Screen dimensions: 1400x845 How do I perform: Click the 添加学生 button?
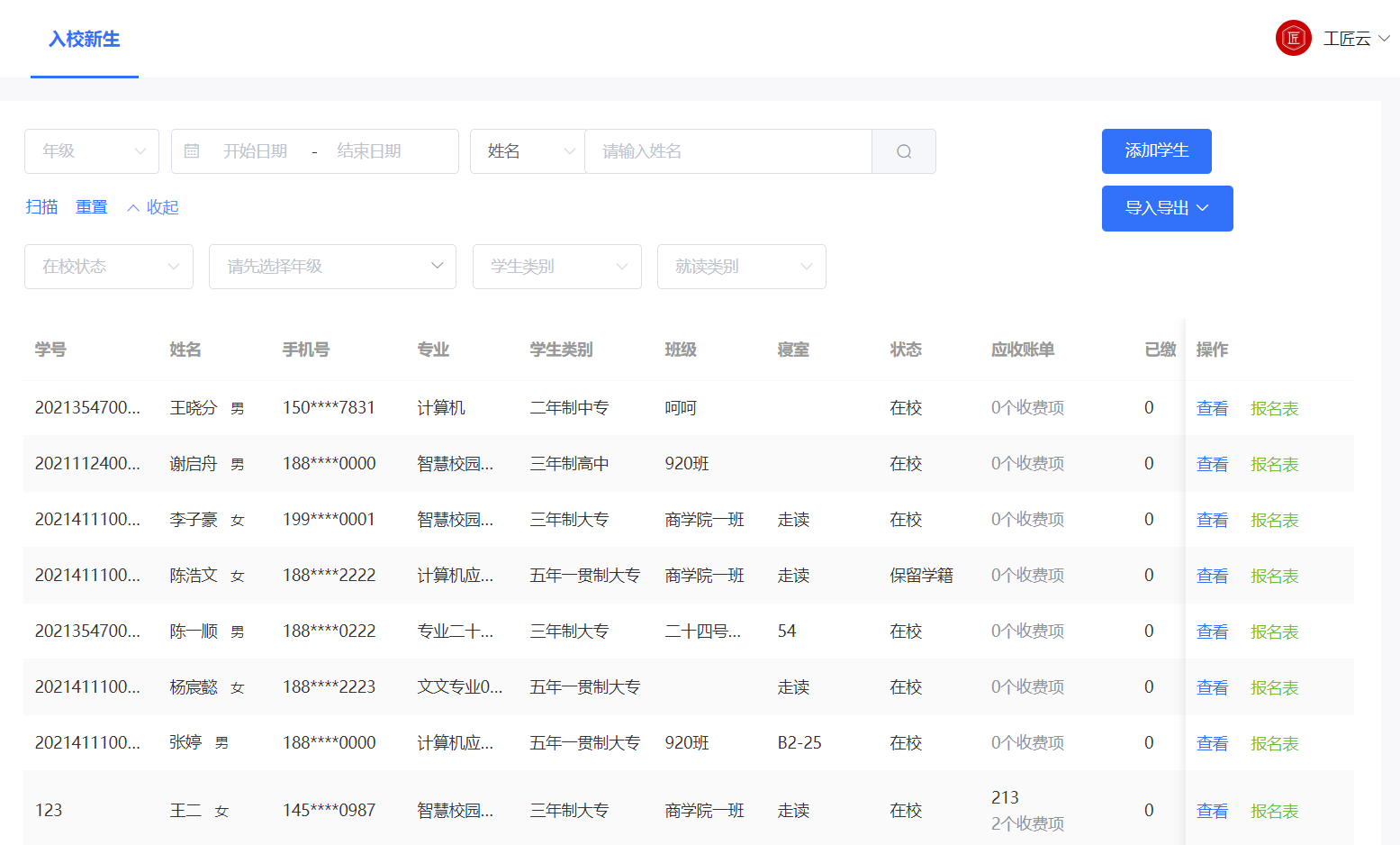click(x=1156, y=150)
